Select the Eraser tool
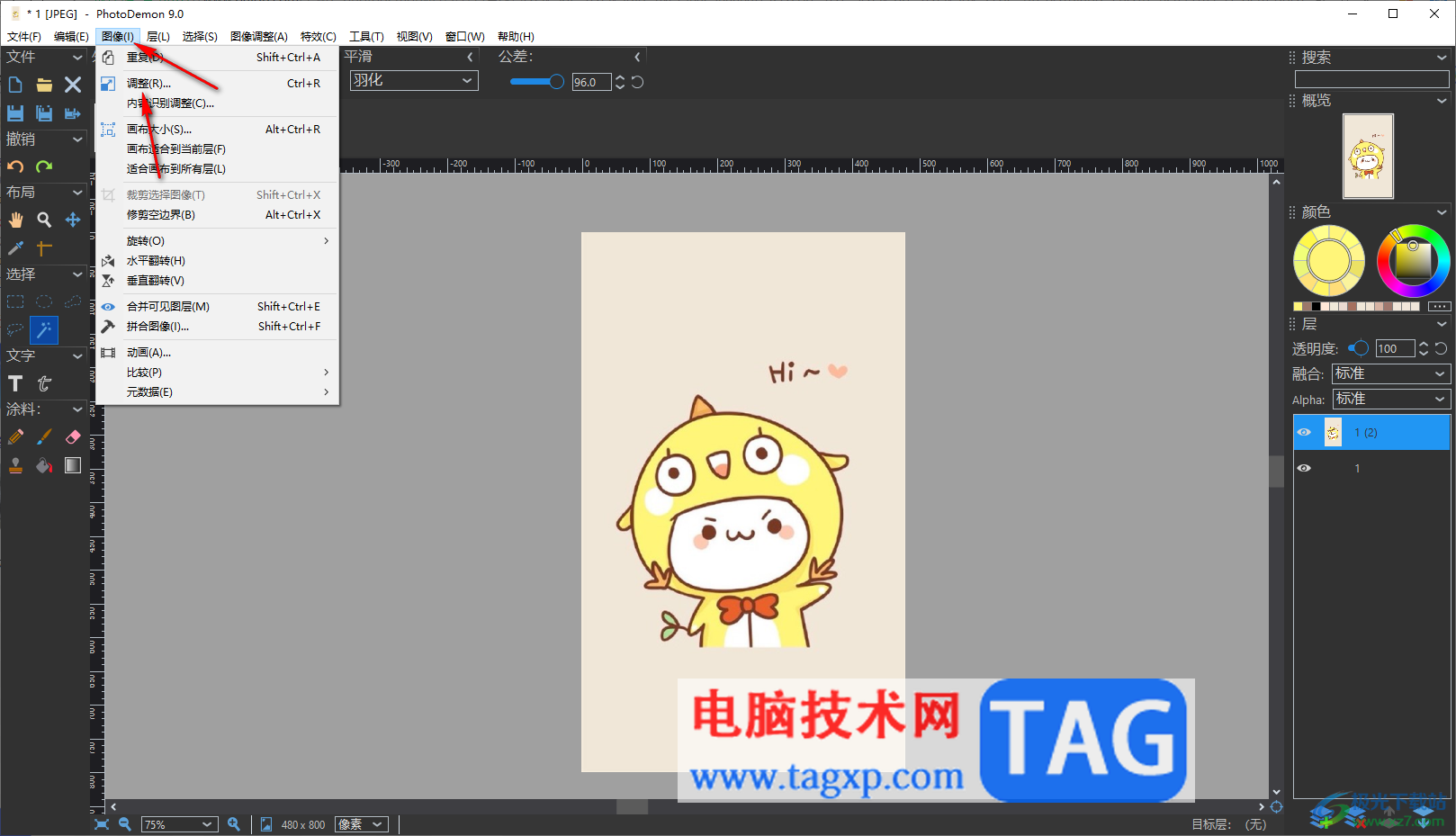 [x=73, y=436]
